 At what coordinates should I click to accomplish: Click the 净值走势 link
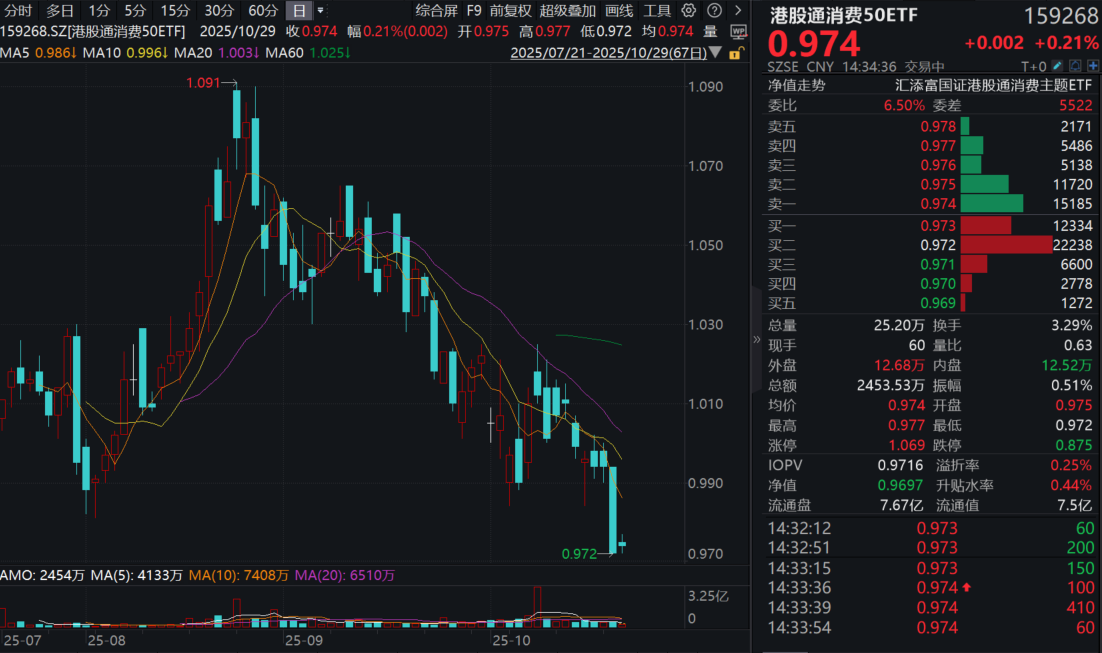796,86
